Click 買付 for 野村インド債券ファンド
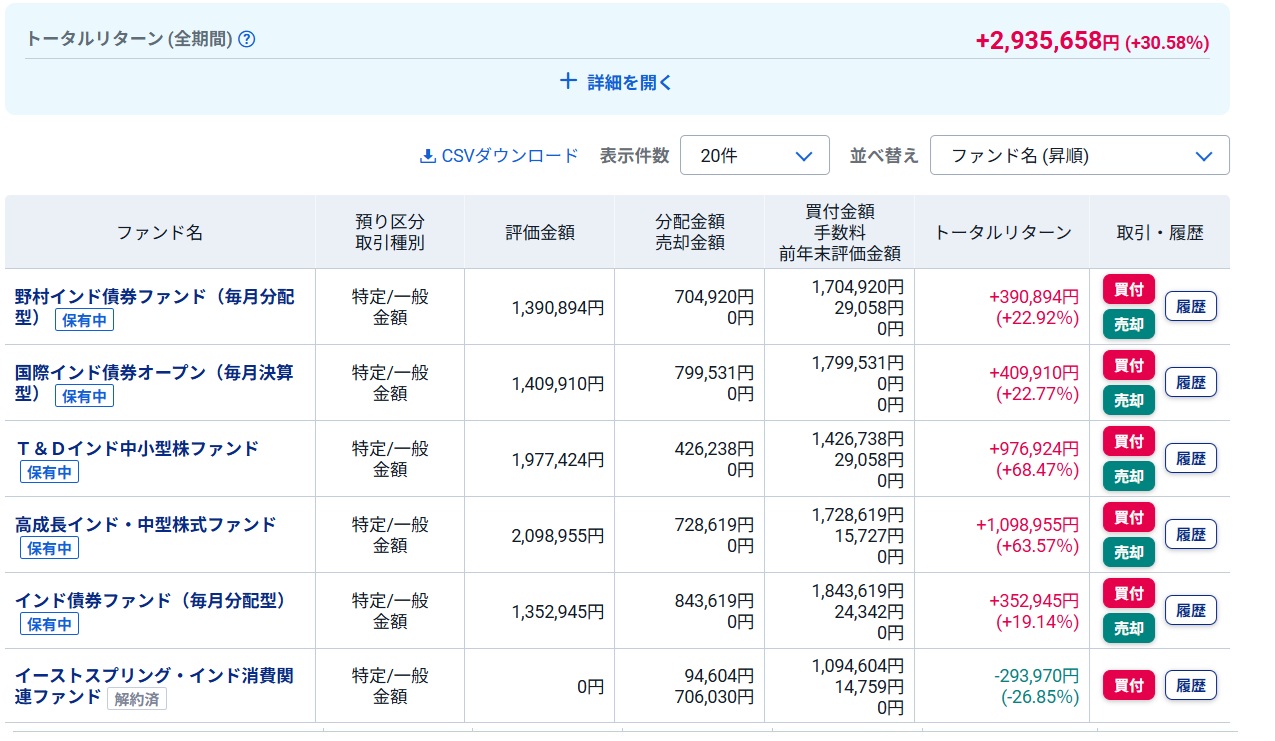The height and width of the screenshot is (741, 1275). pos(1129,289)
